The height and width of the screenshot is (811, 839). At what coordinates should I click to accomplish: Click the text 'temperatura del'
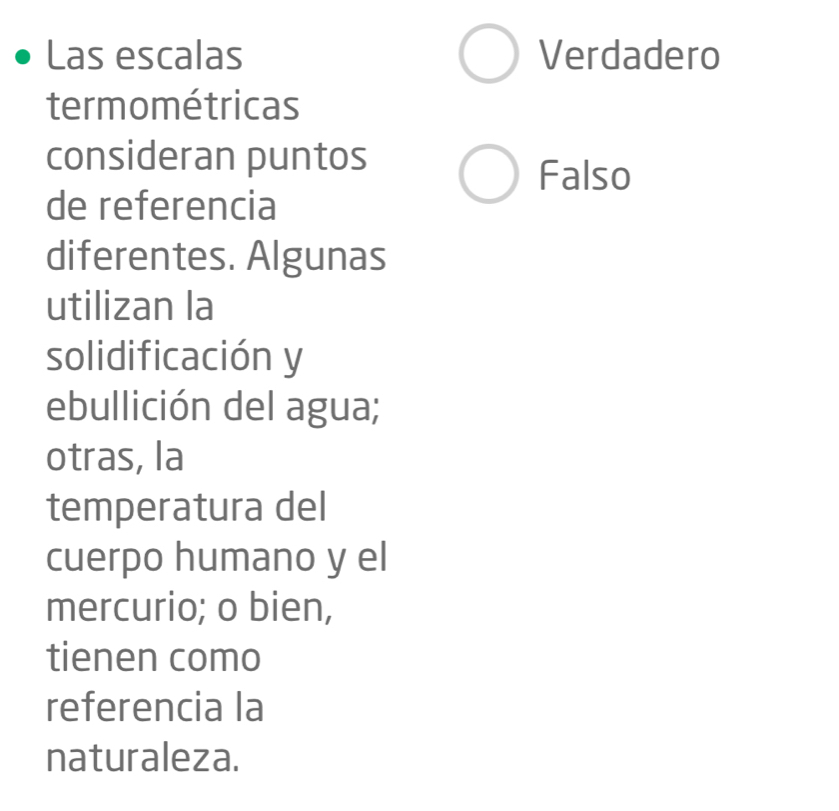(x=187, y=508)
